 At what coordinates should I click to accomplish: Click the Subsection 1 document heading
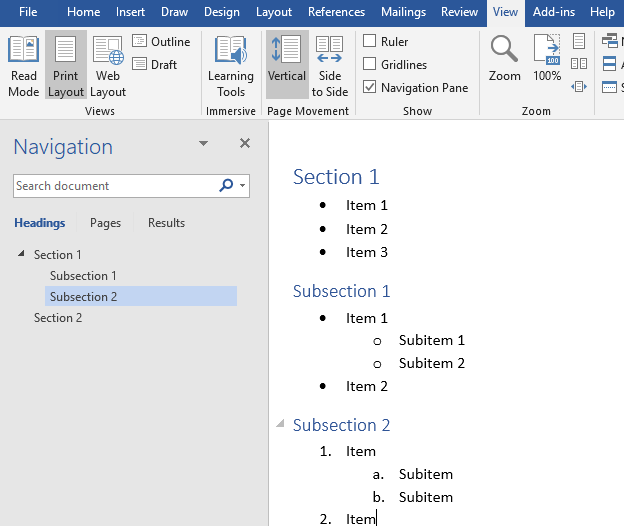341,291
